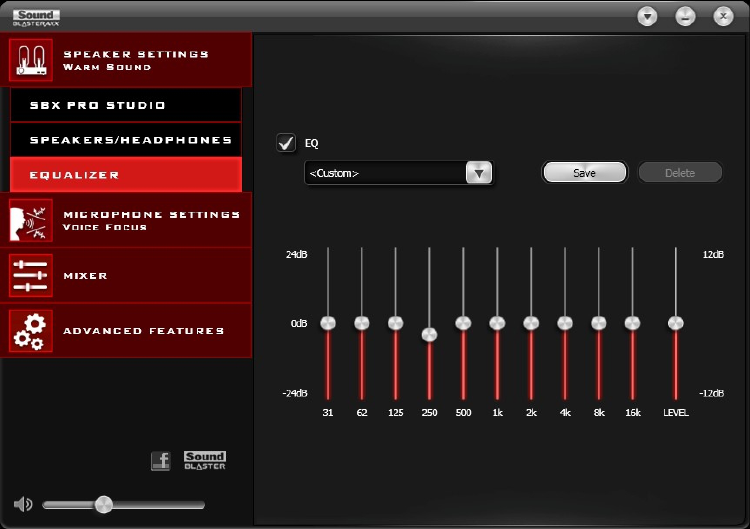Open title bar dropdown menu arrow button
This screenshot has height=529, width=750.
[647, 17]
